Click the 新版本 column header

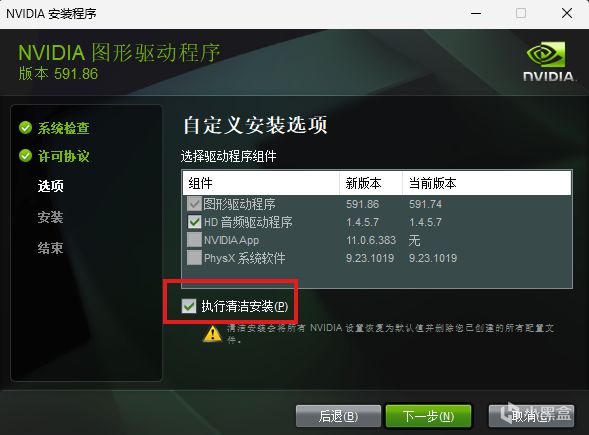click(x=371, y=183)
